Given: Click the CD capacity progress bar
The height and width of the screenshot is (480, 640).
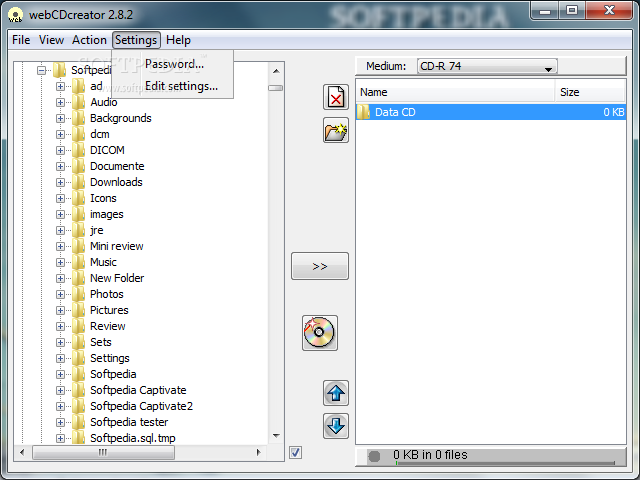Looking at the screenshot, I should (x=505, y=463).
